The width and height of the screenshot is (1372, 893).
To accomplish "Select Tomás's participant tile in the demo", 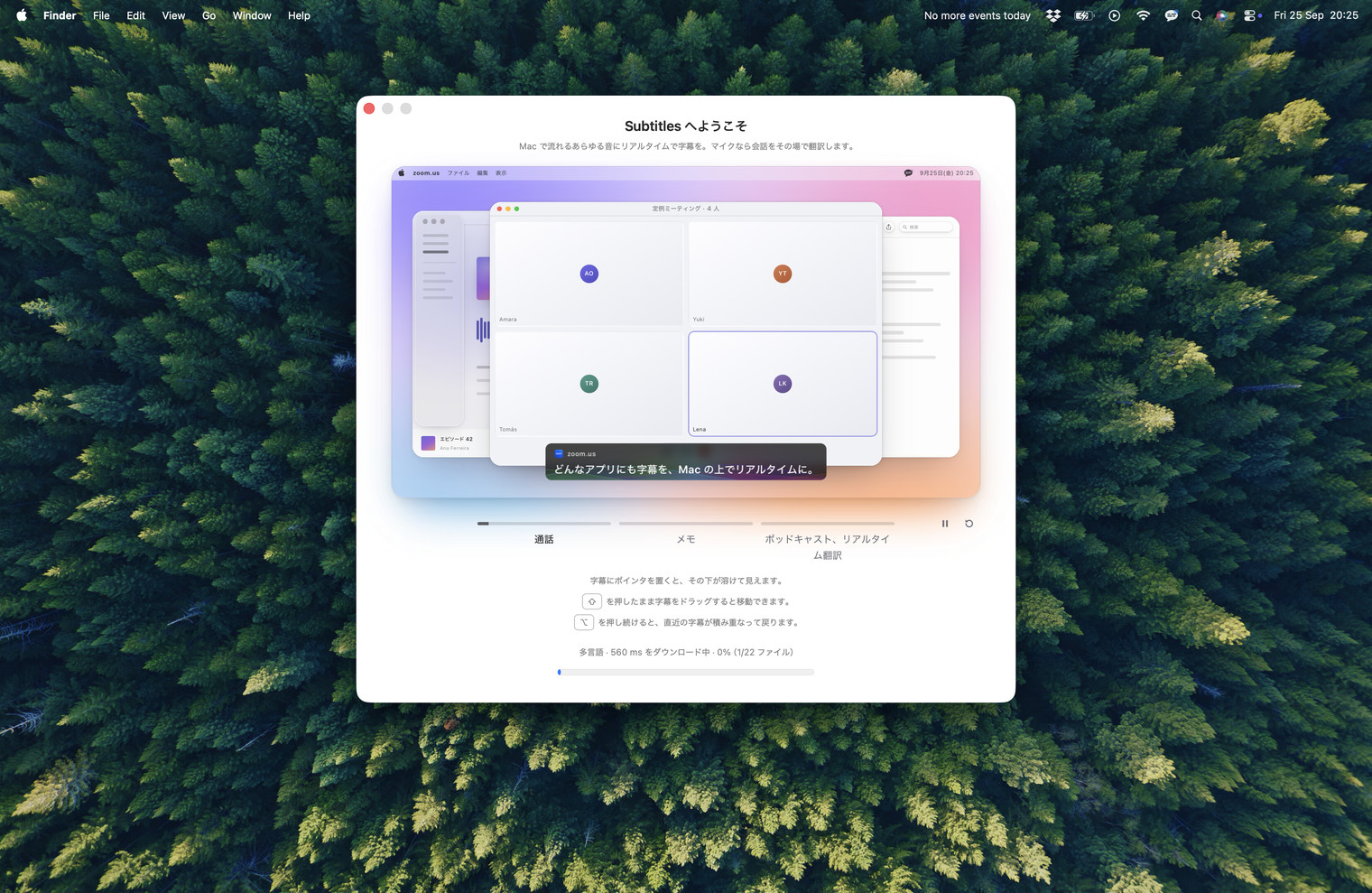I will [x=589, y=384].
